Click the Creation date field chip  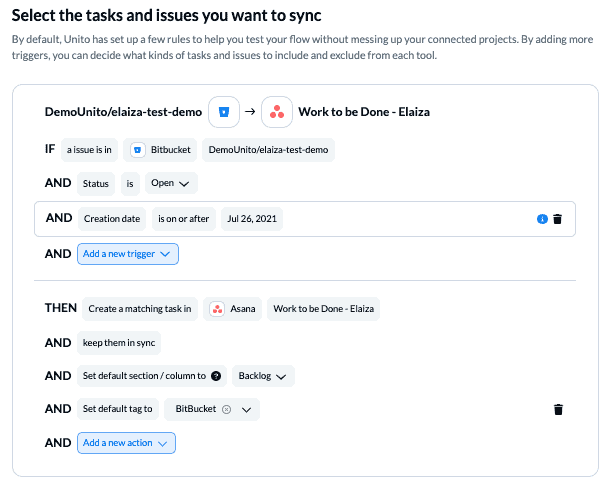click(x=112, y=219)
